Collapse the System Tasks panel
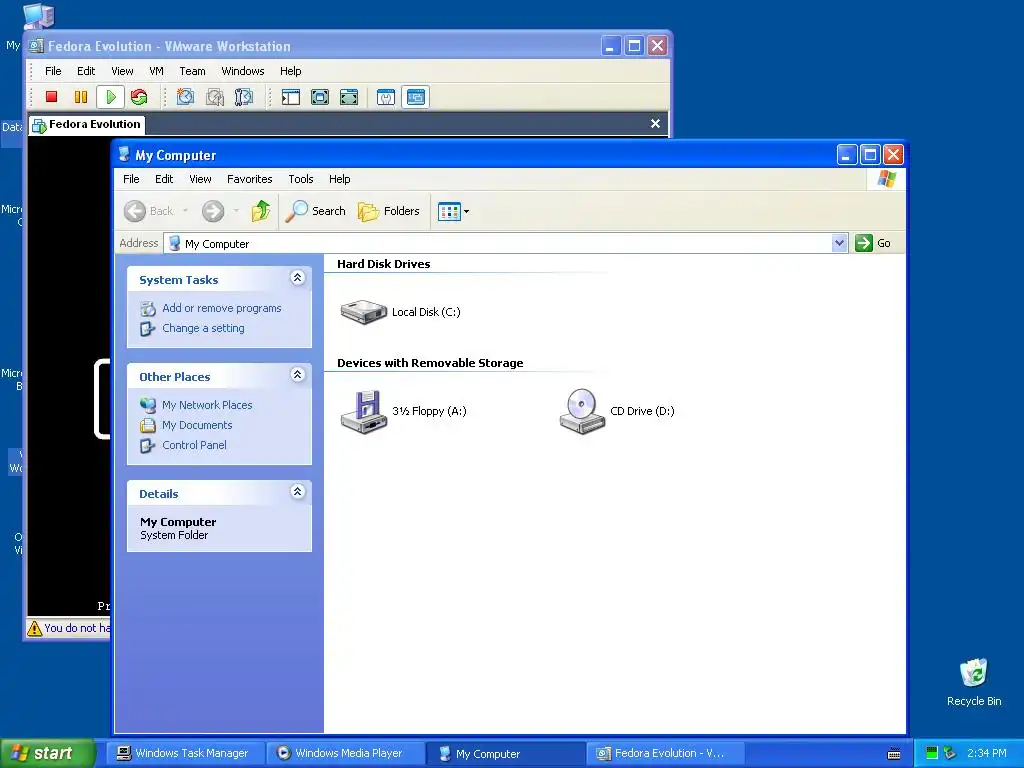 297,278
